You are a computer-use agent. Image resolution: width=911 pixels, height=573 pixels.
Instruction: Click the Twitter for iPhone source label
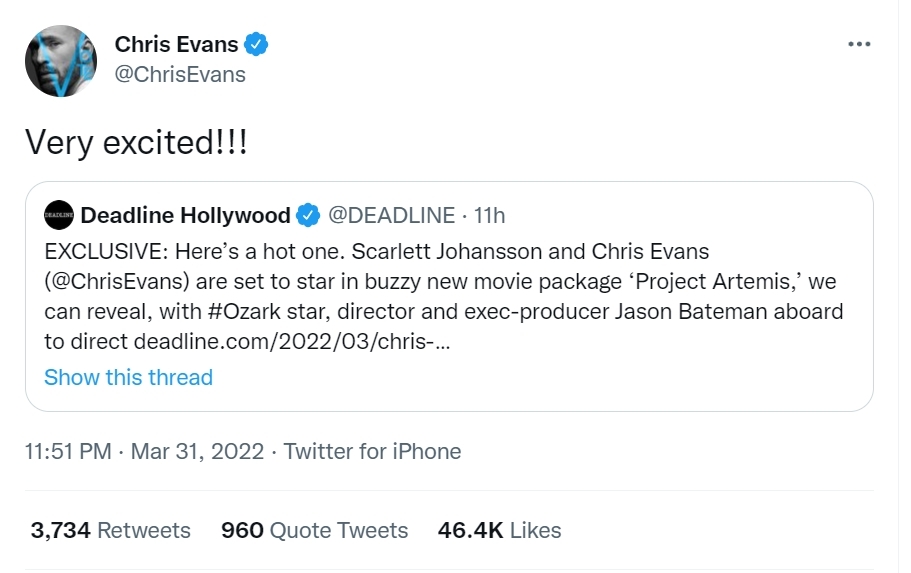(372, 451)
